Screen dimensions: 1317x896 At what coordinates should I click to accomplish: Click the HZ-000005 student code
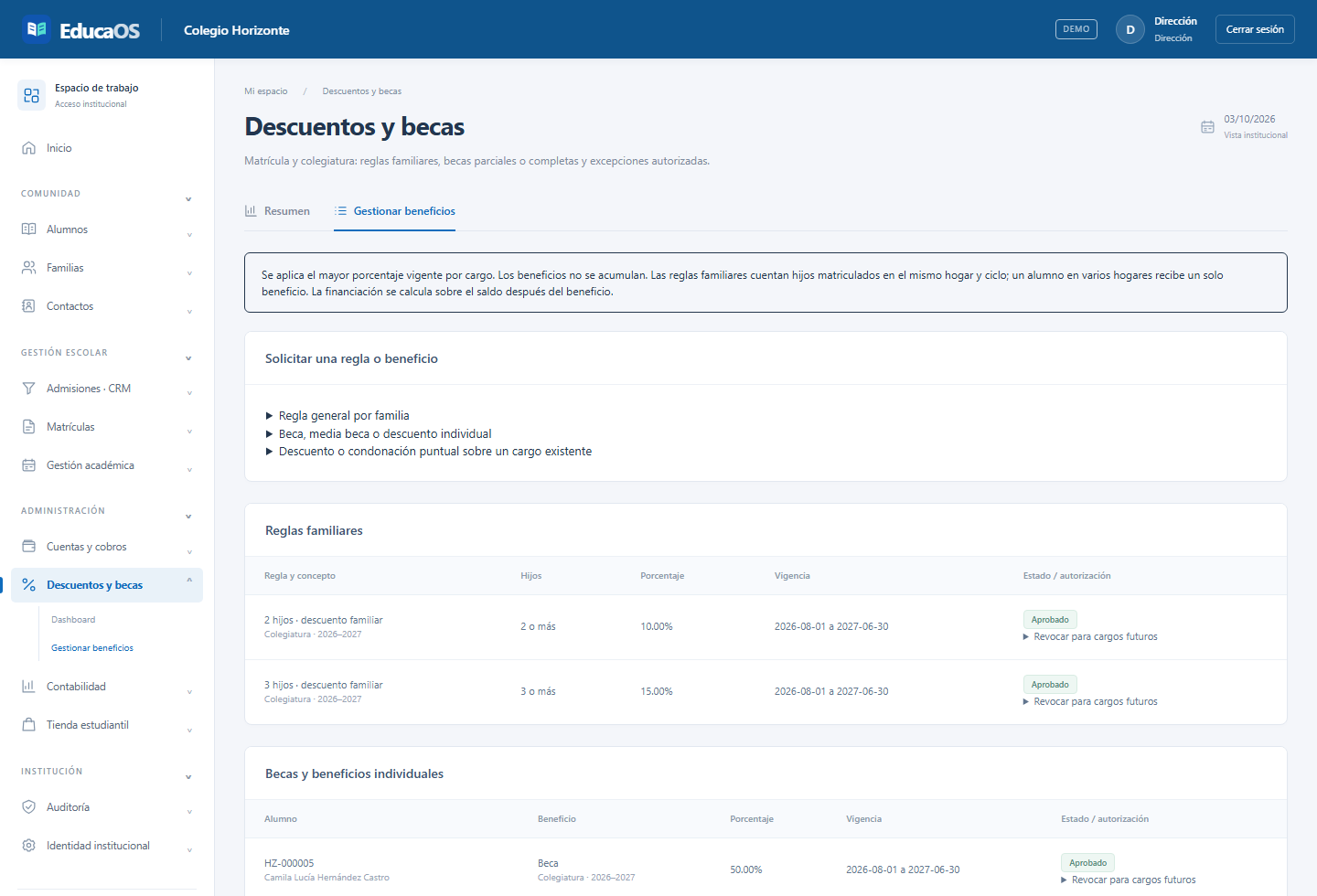click(289, 864)
